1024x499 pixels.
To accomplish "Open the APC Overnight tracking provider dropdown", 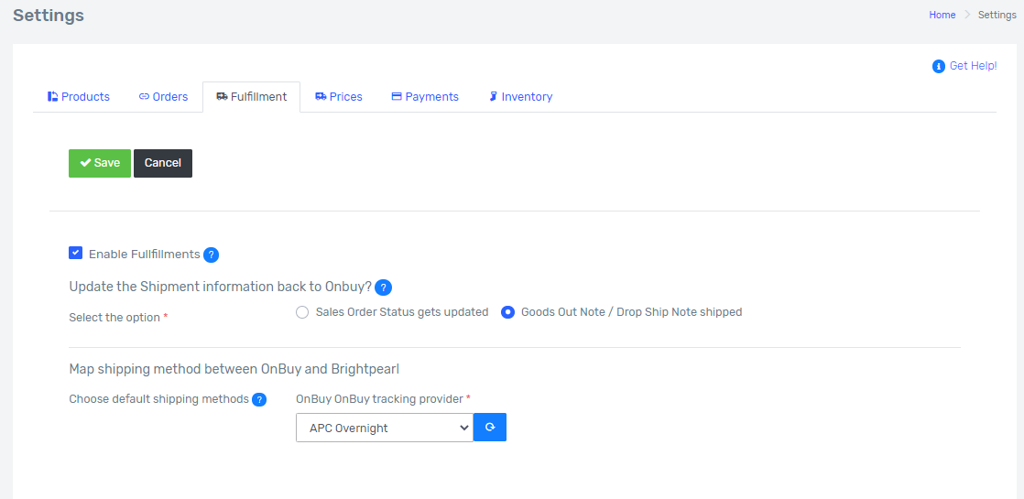I will [385, 428].
